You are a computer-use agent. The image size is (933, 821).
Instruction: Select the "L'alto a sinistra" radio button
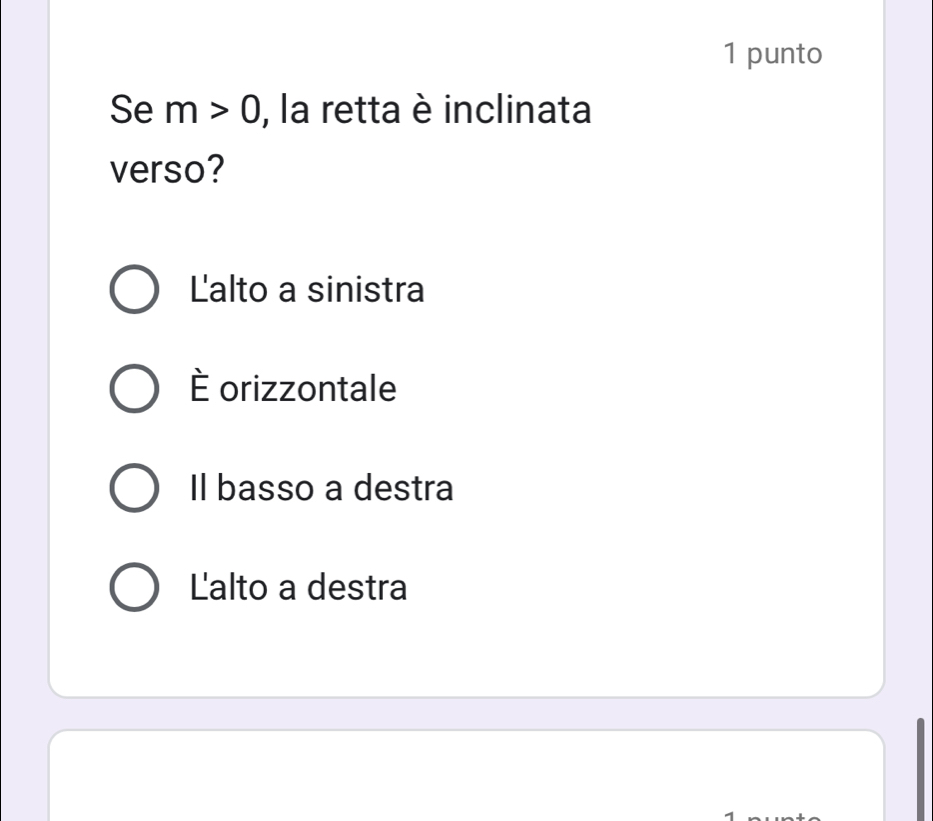point(132,291)
